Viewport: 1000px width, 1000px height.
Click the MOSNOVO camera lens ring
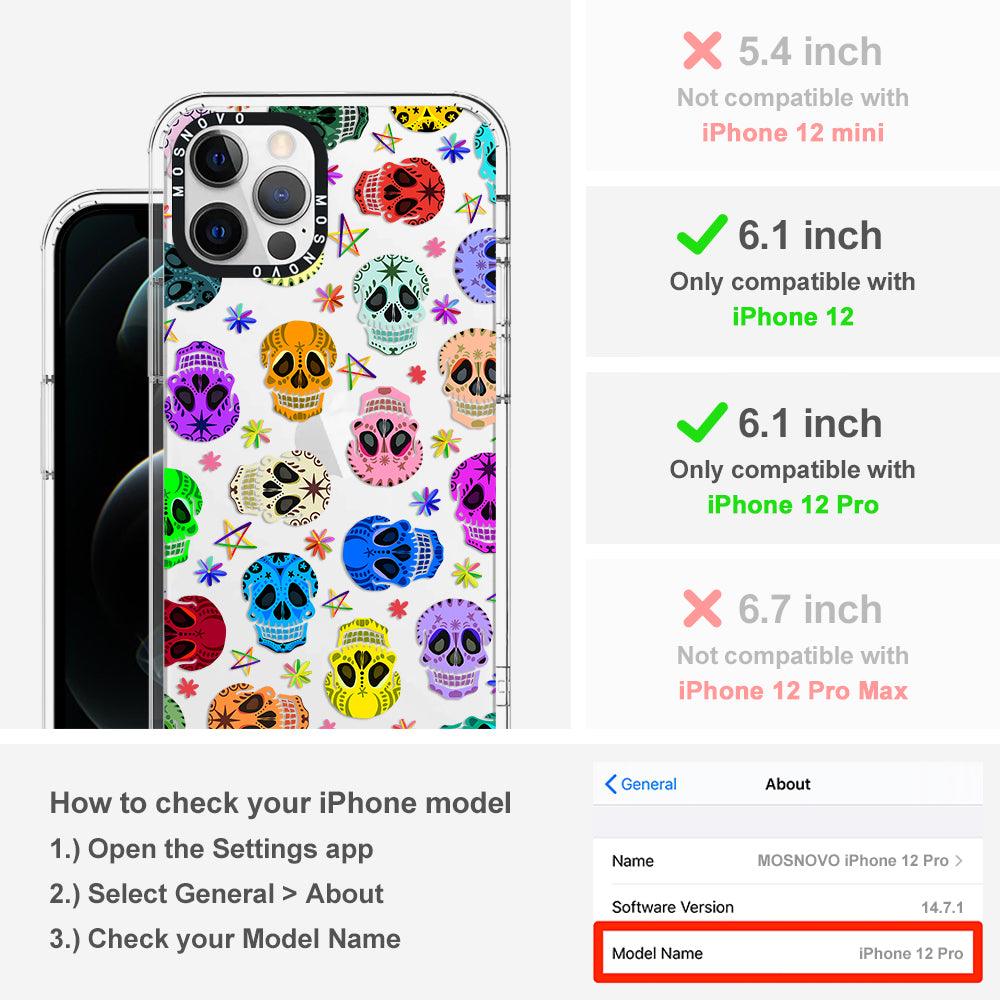[249, 196]
